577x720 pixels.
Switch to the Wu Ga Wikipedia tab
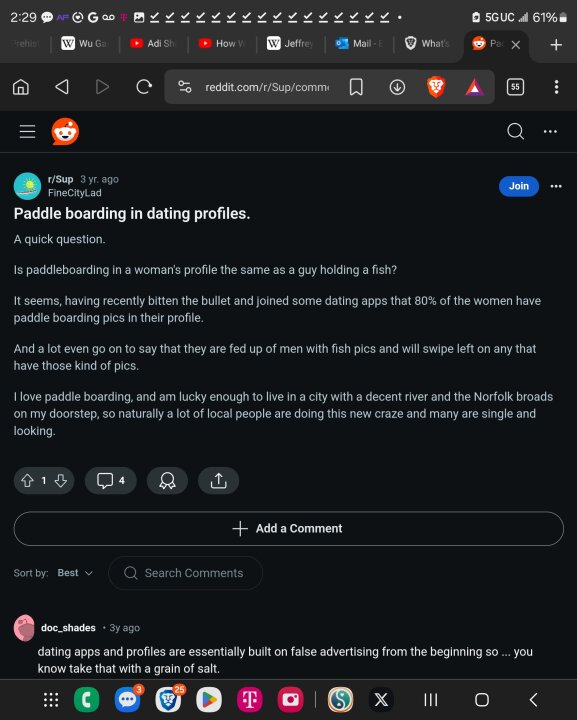tap(85, 44)
